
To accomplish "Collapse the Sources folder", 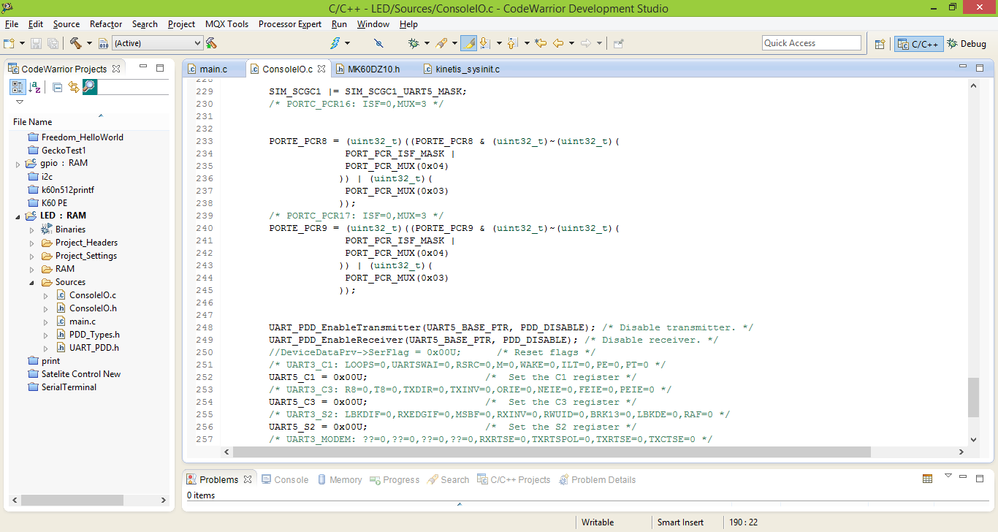I will [x=32, y=283].
